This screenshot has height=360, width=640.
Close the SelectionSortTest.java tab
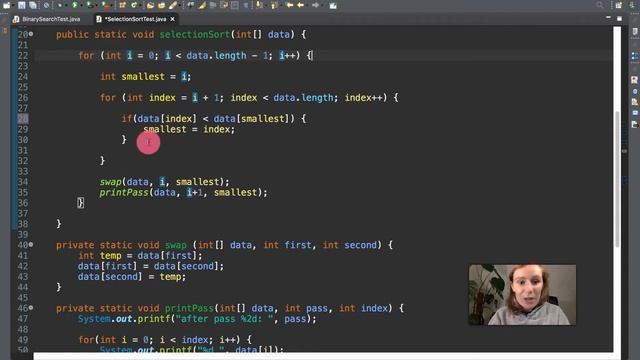173,19
